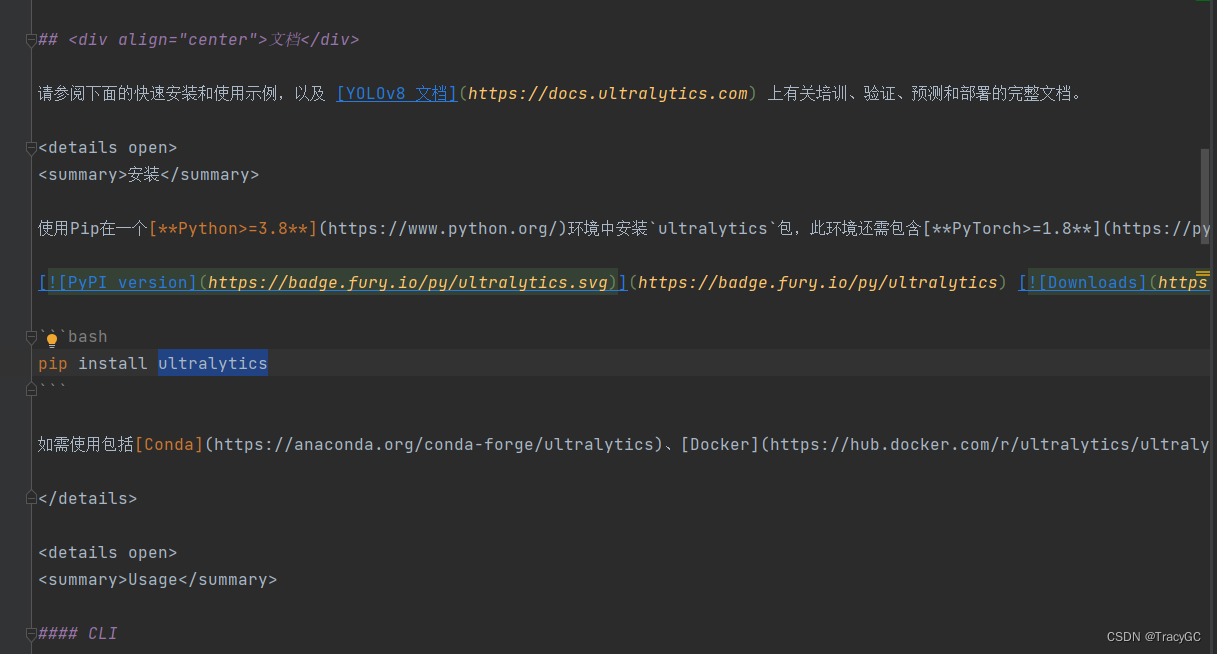Click the details open tag above the Usage summary

pyautogui.click(x=108, y=553)
